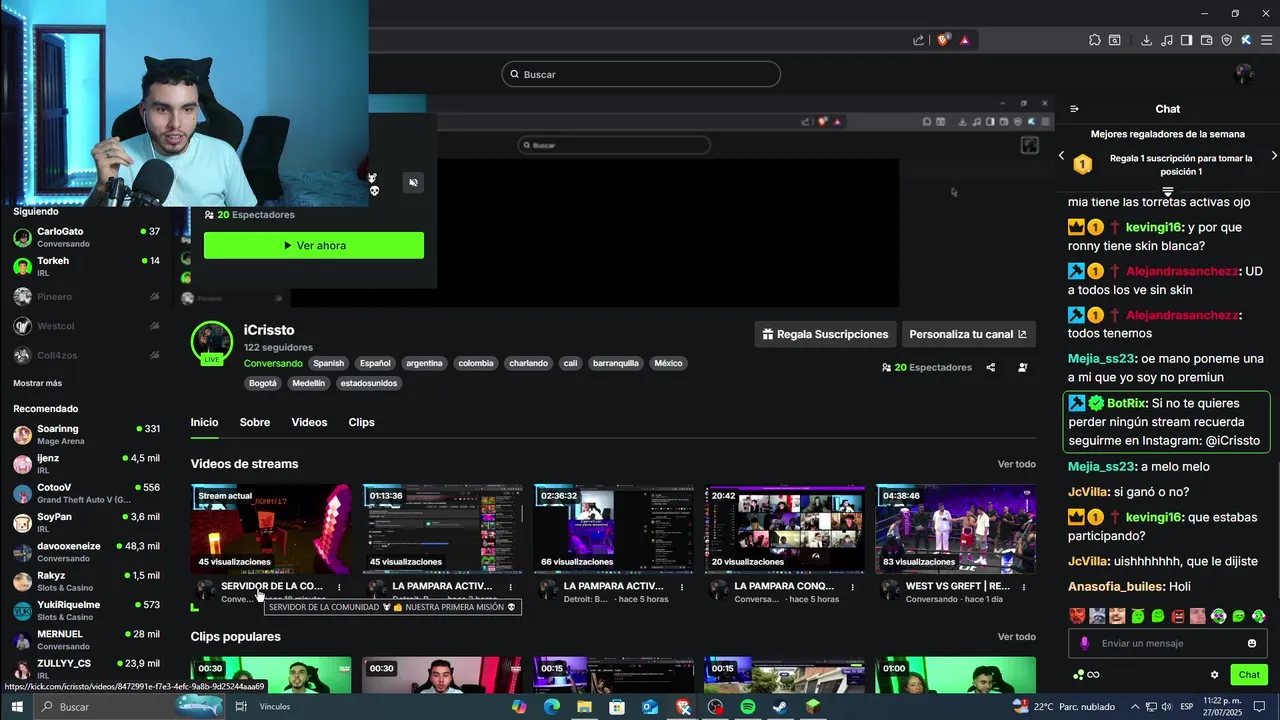Click green Chat send button
Screen dimensions: 1280x720
tap(1249, 675)
